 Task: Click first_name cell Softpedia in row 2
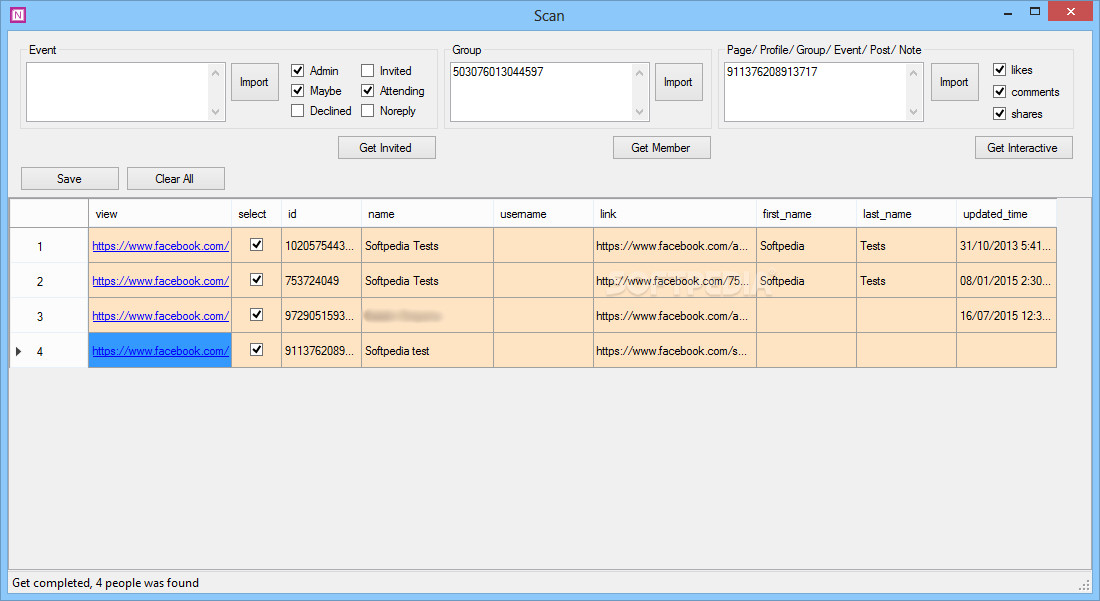806,281
